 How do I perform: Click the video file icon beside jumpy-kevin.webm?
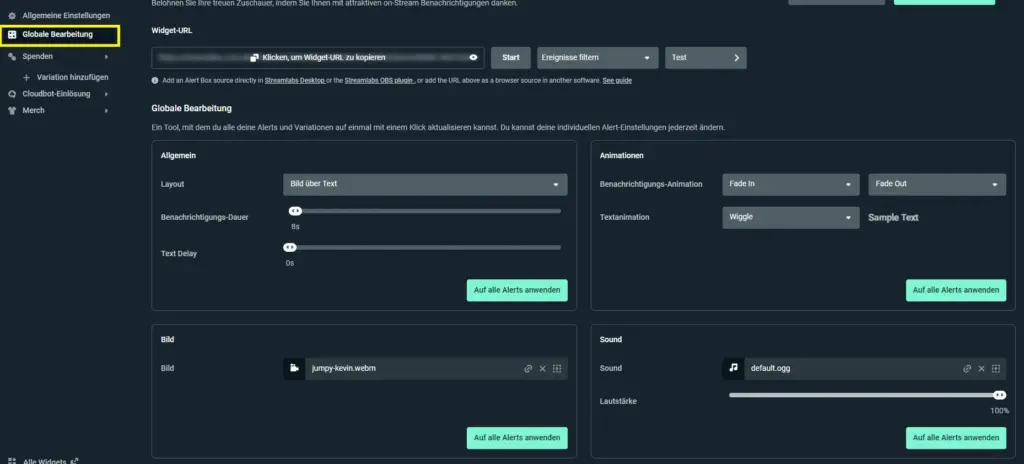294,369
